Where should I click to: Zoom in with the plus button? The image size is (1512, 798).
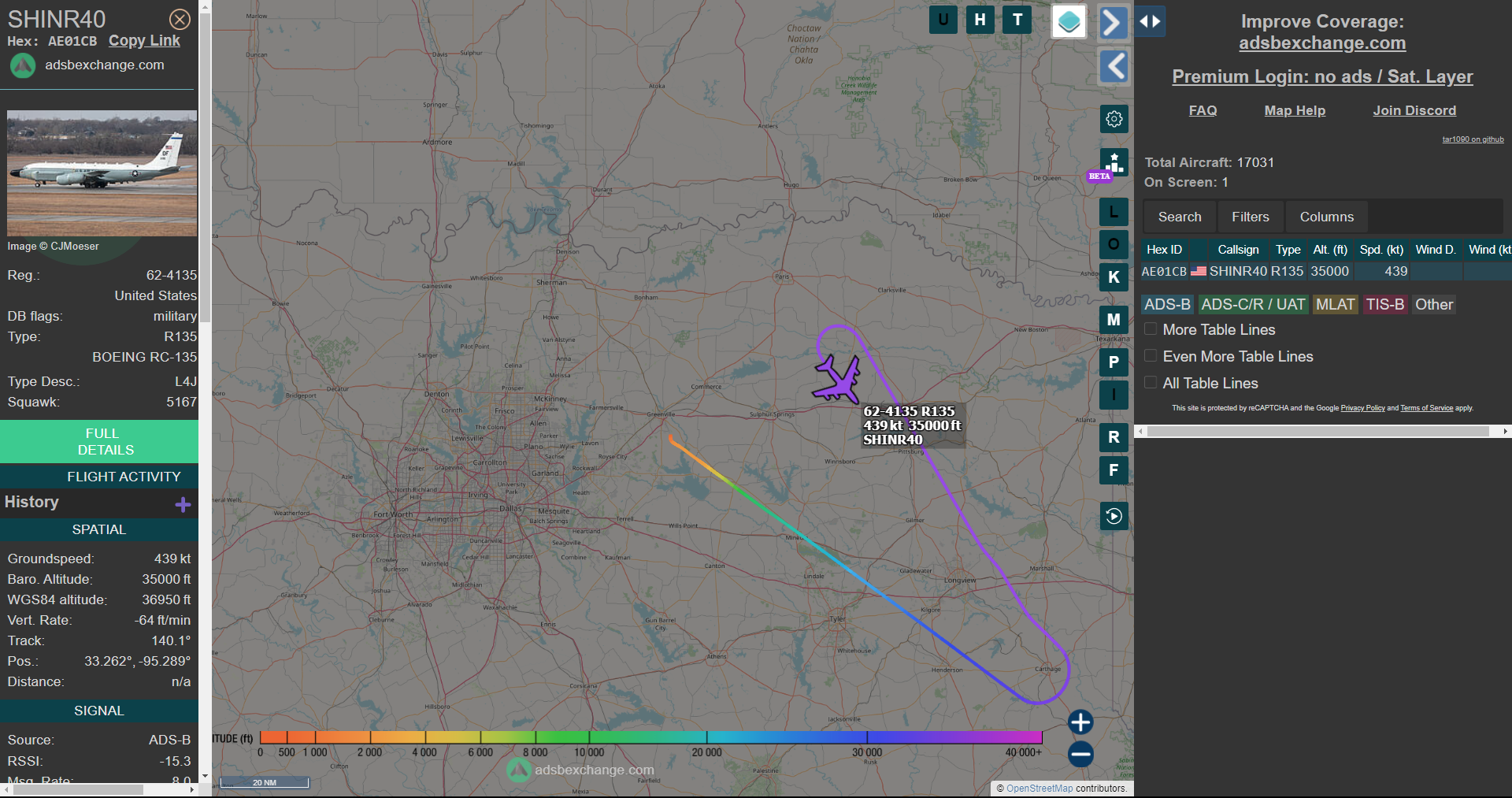pos(1080,722)
